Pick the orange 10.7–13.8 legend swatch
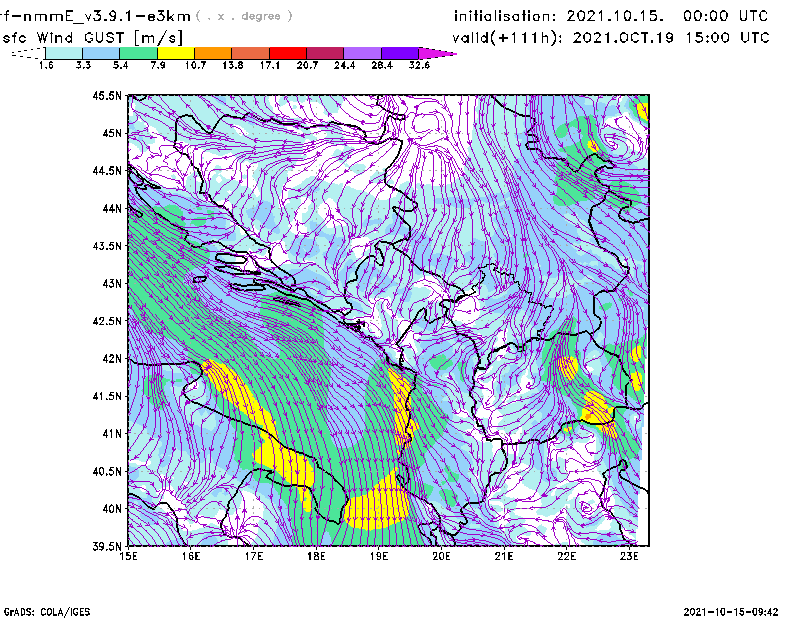 tap(213, 53)
